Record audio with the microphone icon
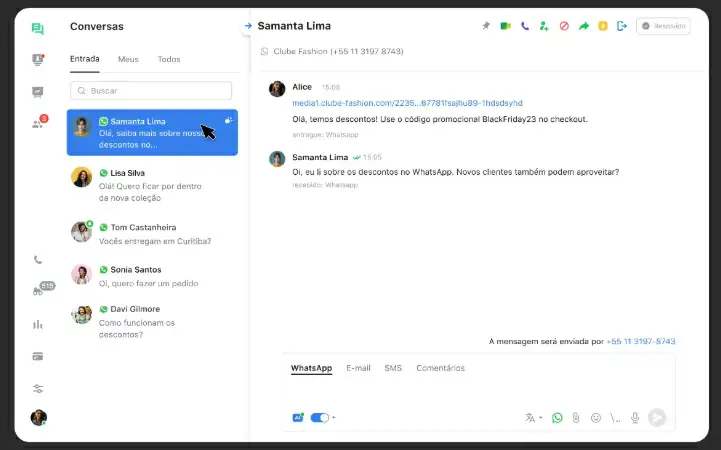 coord(635,418)
